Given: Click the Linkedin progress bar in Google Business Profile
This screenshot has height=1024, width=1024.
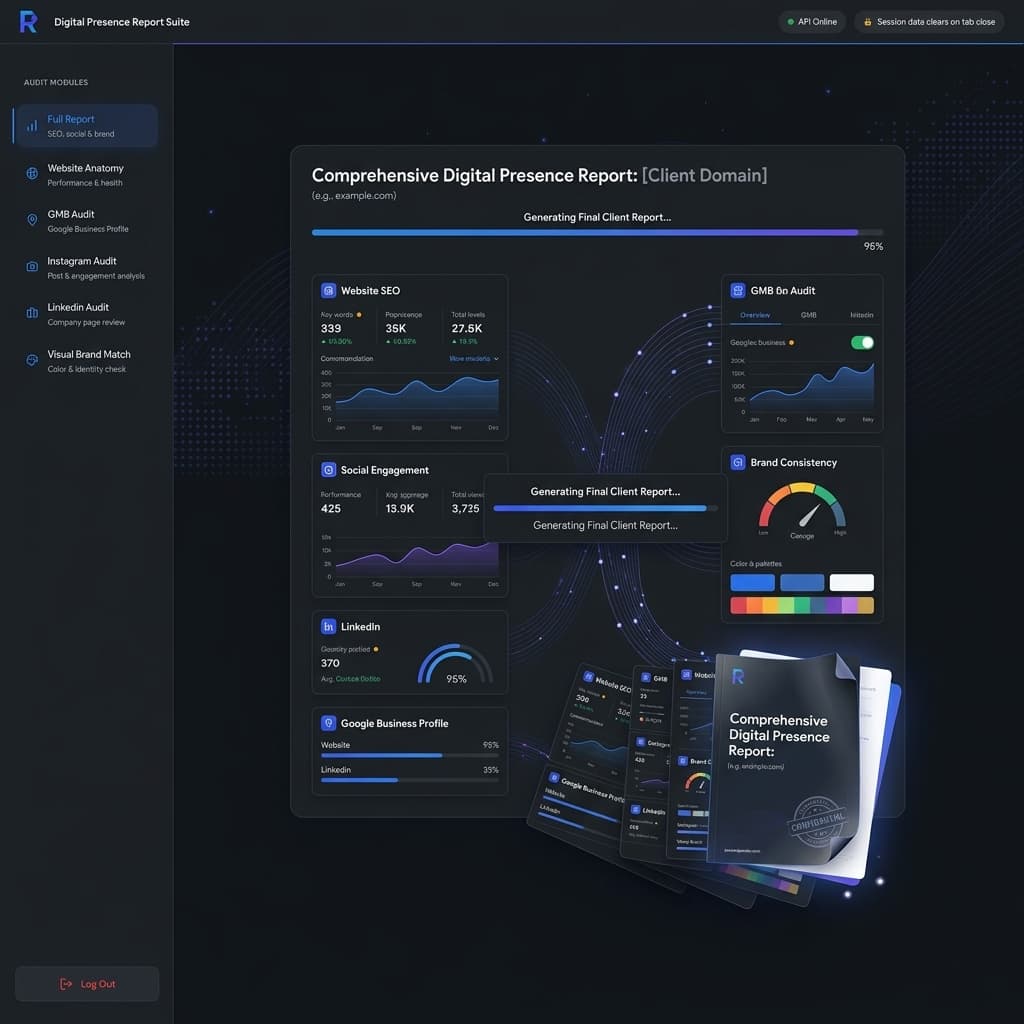Looking at the screenshot, I should (409, 780).
